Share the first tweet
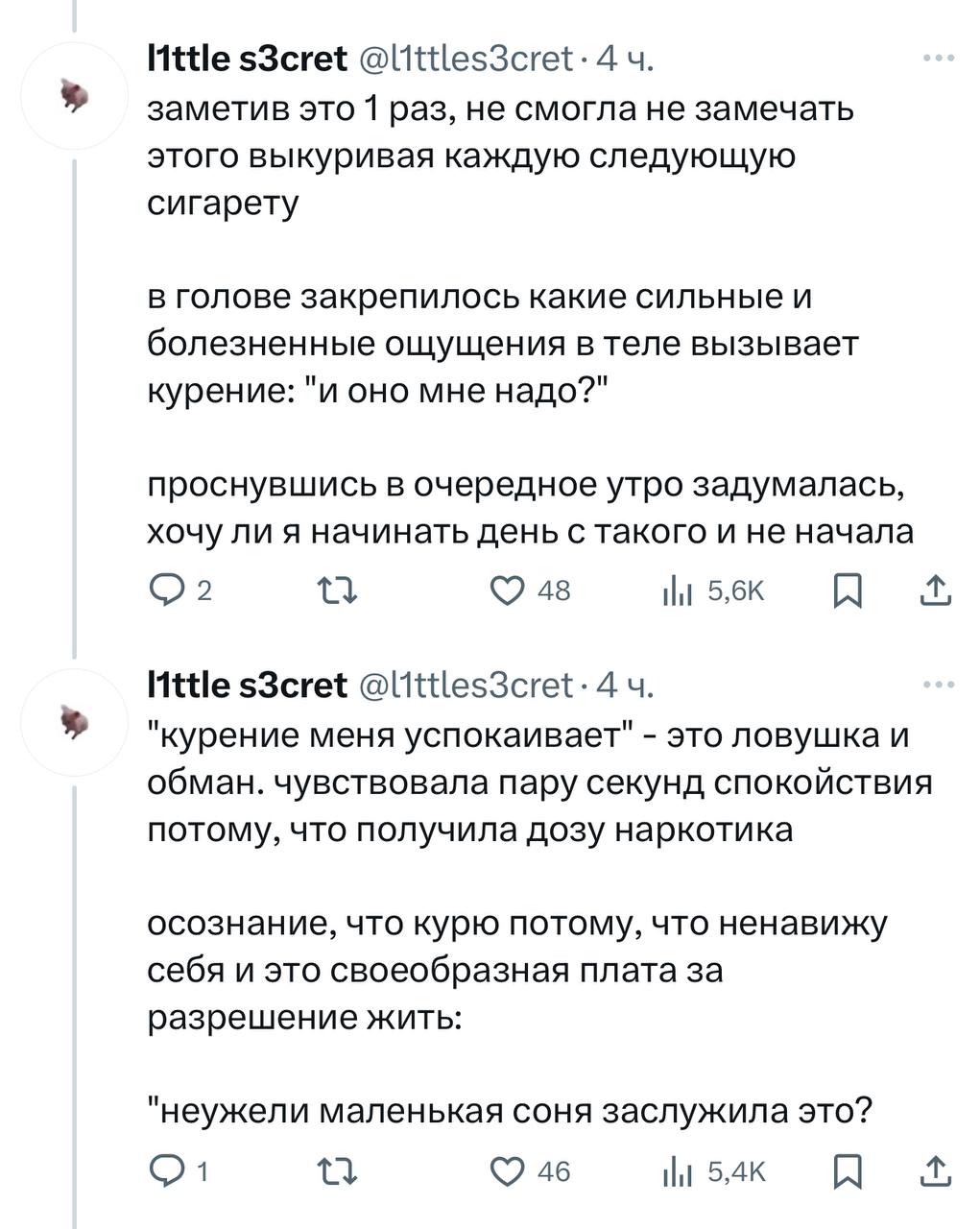 [935, 590]
